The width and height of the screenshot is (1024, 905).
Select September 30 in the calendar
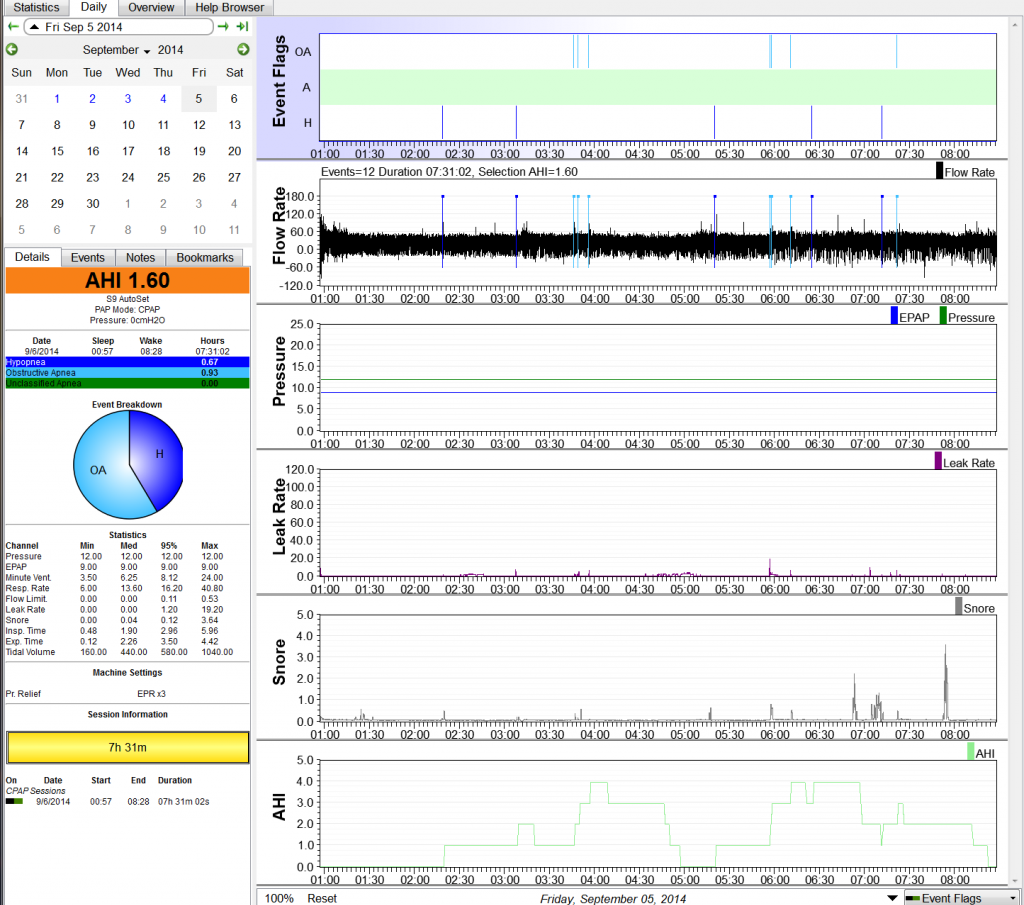click(x=93, y=204)
